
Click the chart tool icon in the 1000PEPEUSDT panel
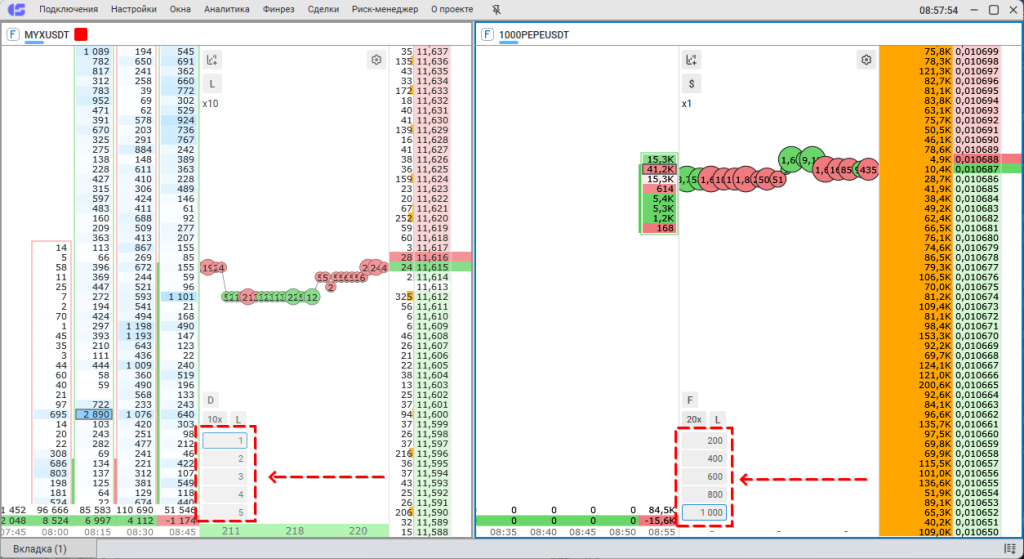point(690,60)
